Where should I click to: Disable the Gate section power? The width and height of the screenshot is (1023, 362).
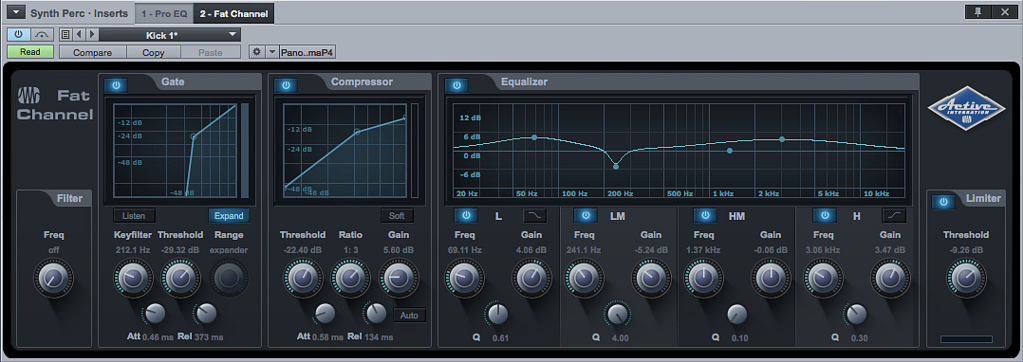pos(116,85)
